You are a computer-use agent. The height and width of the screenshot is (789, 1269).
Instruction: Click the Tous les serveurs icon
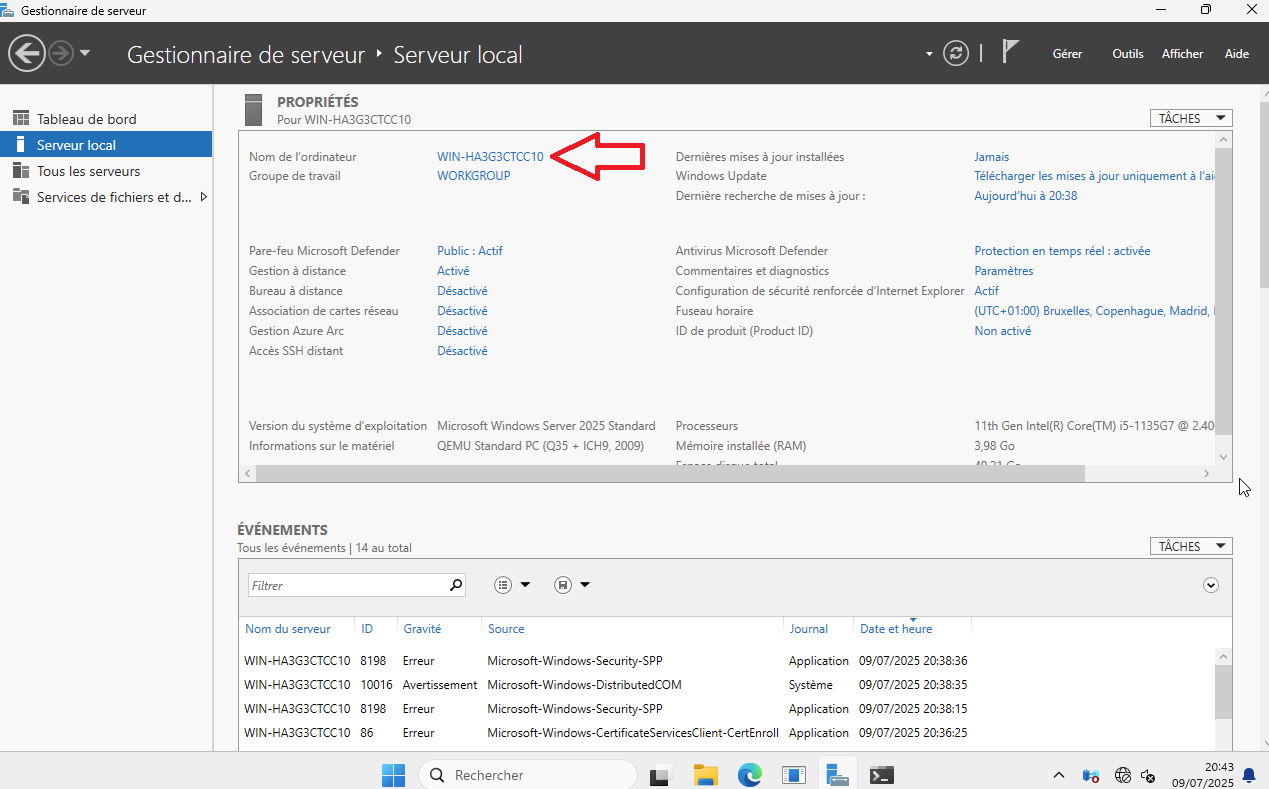click(20, 171)
